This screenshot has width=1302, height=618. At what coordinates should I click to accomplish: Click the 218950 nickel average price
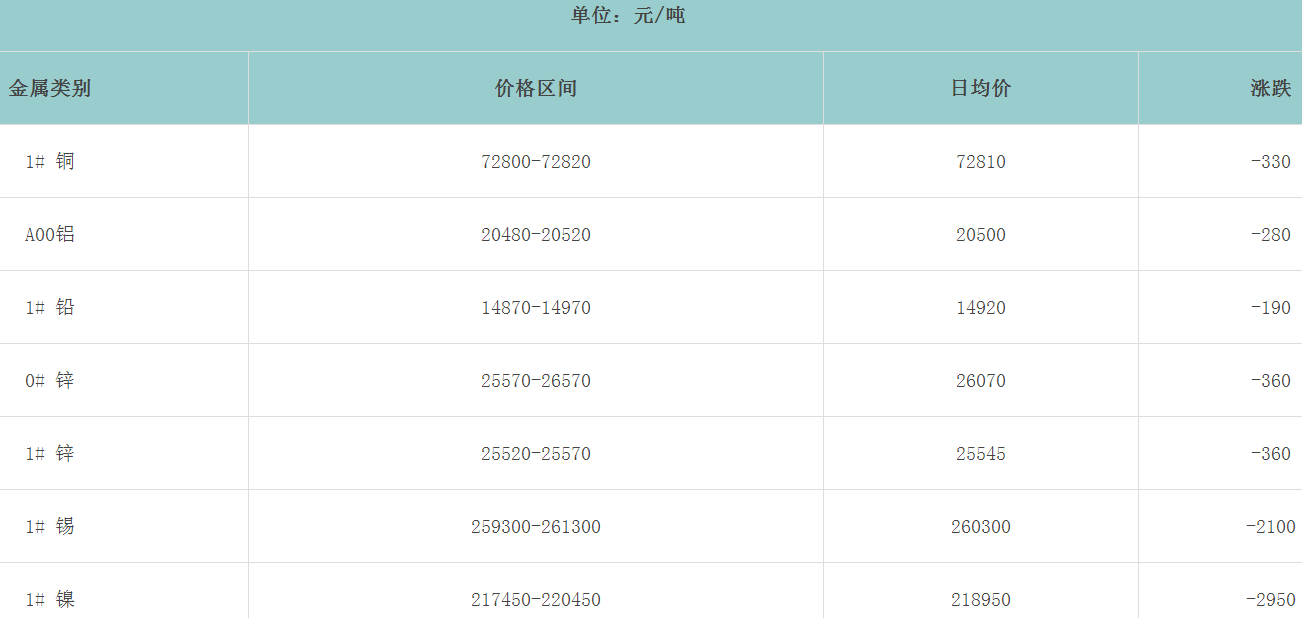980,599
